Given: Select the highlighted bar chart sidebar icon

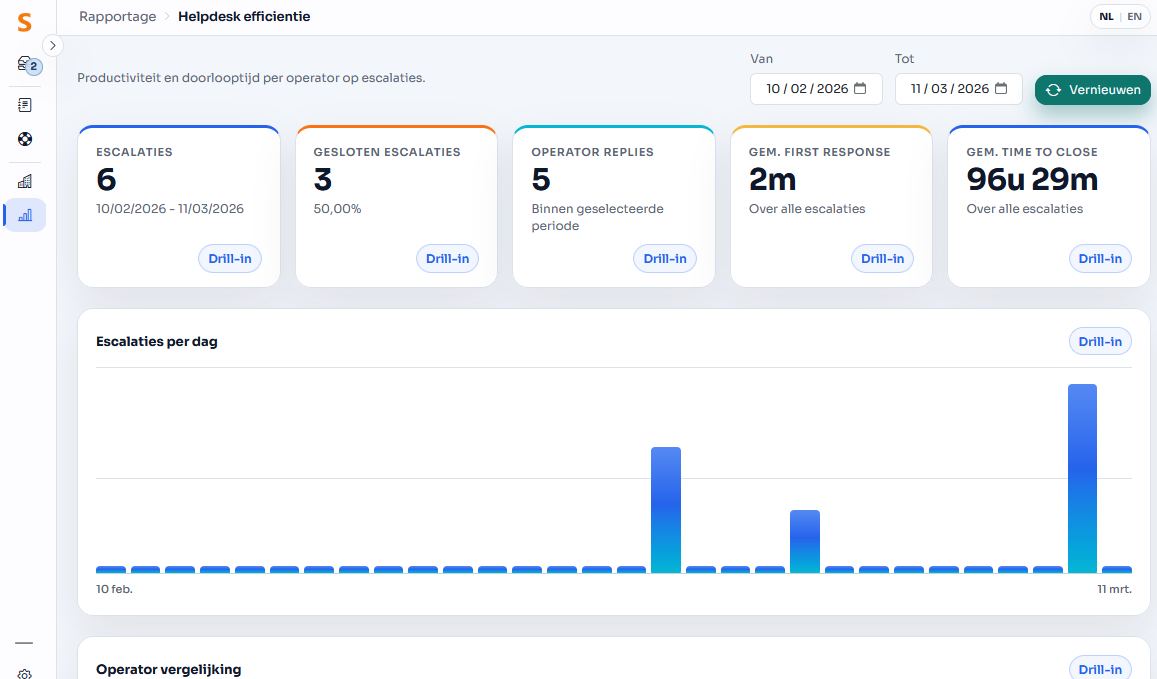Looking at the screenshot, I should [x=25, y=215].
